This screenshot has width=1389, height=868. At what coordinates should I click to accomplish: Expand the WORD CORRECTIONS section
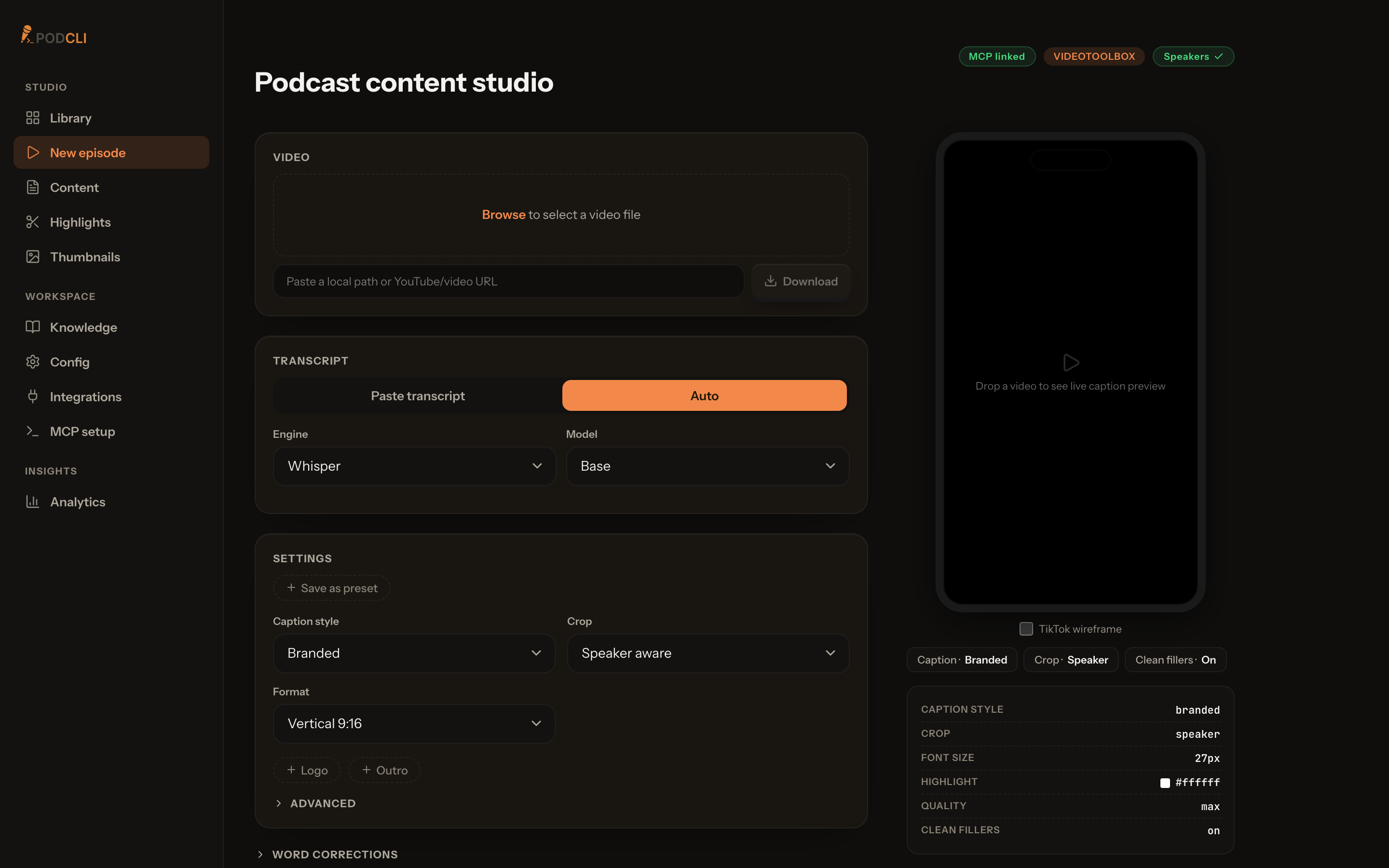327,854
